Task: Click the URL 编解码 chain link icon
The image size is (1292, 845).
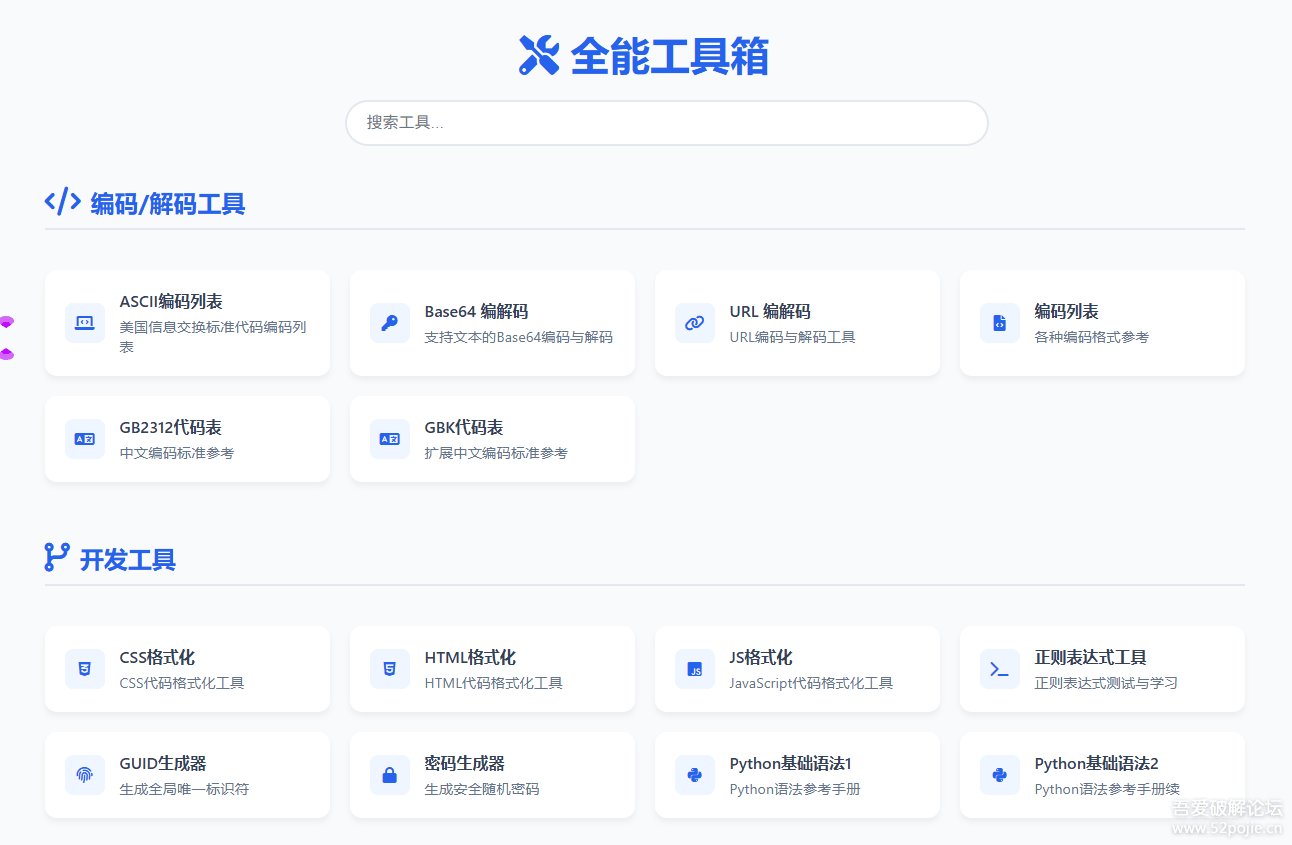Action: [x=695, y=323]
